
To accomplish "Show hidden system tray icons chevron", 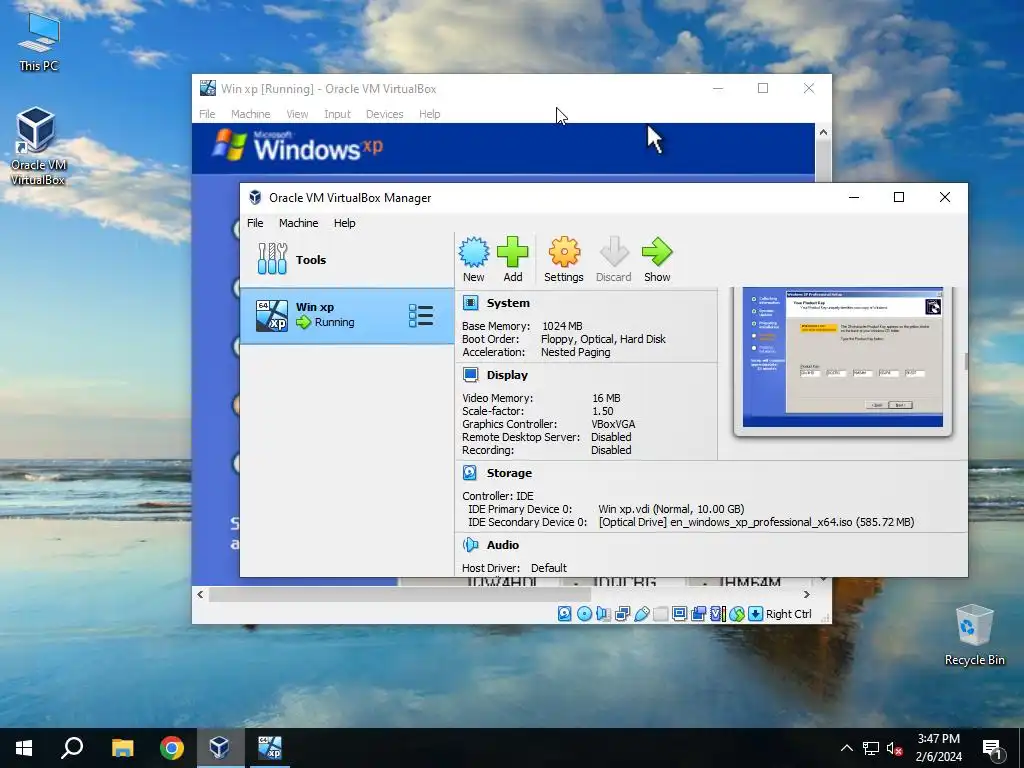I will (846, 748).
